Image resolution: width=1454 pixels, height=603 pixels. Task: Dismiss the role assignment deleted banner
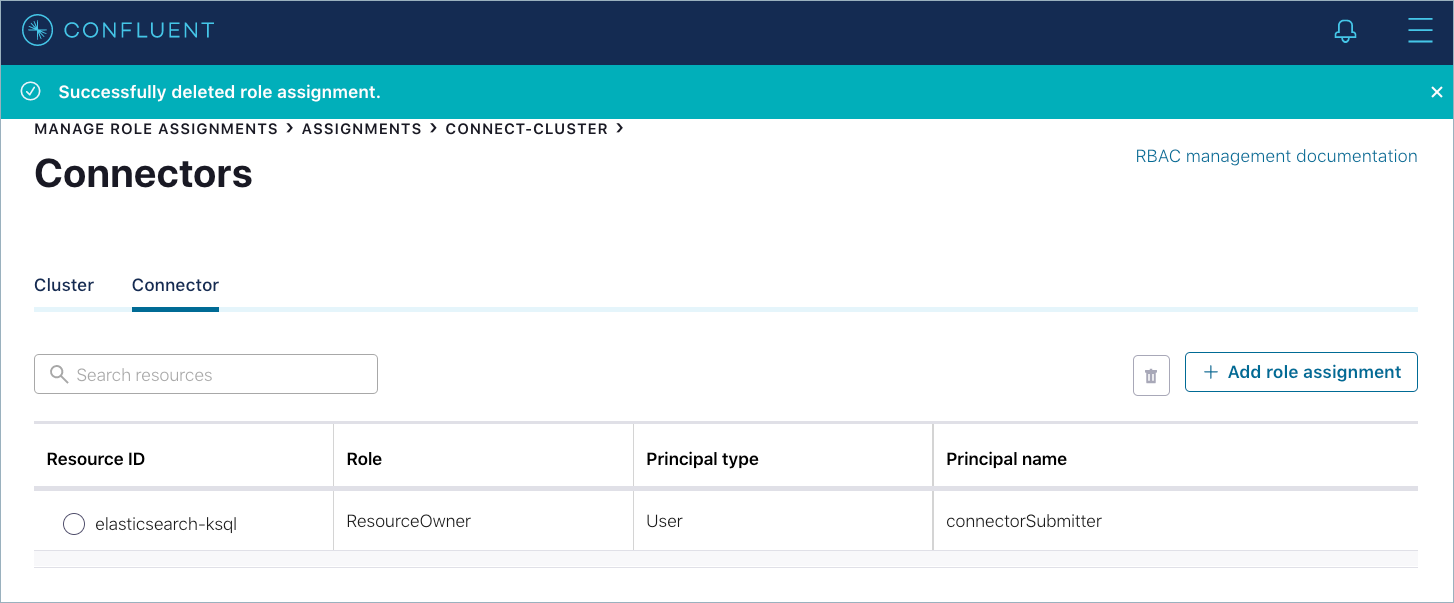coord(1436,92)
